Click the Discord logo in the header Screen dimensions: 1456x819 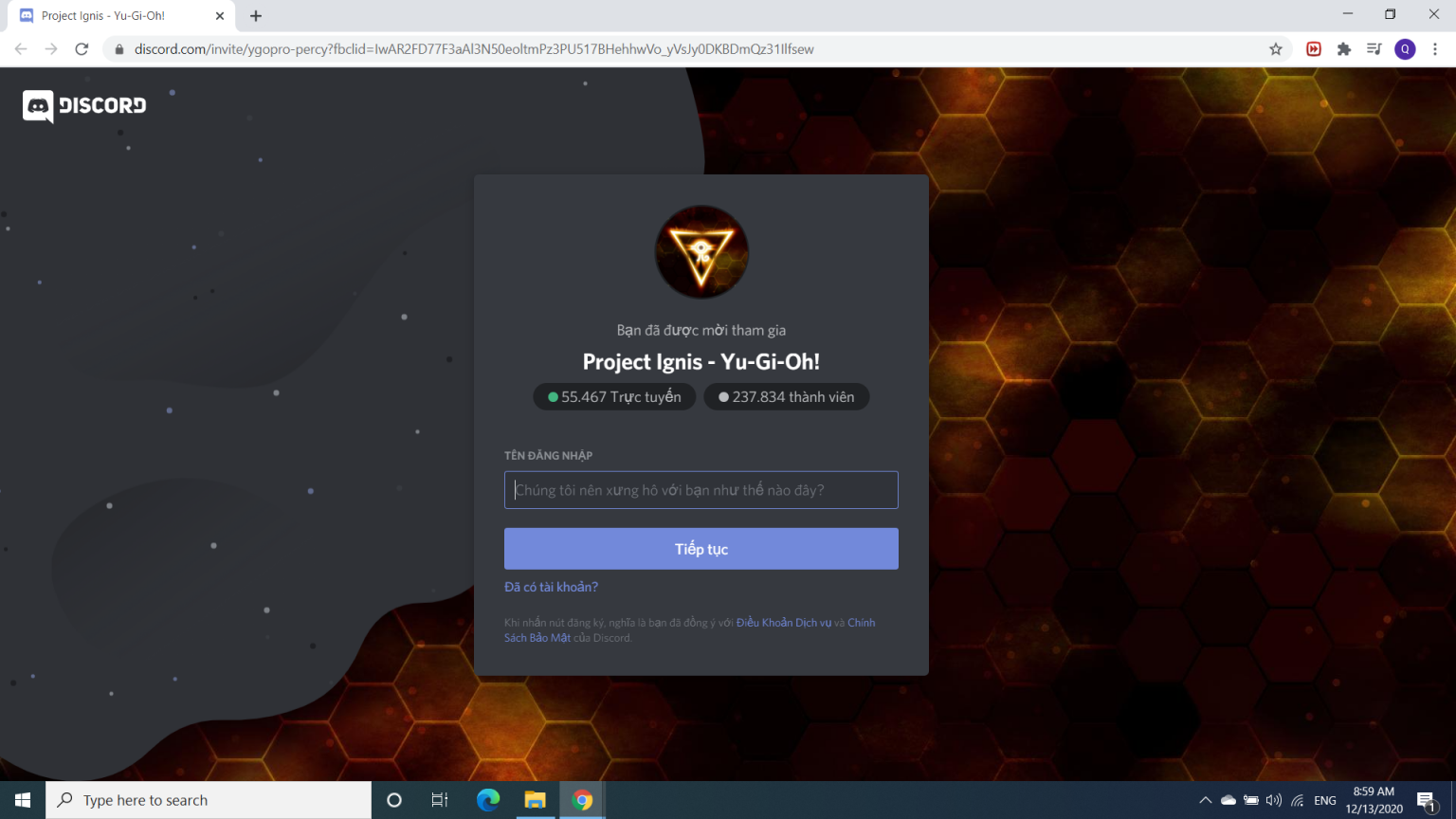[x=84, y=106]
